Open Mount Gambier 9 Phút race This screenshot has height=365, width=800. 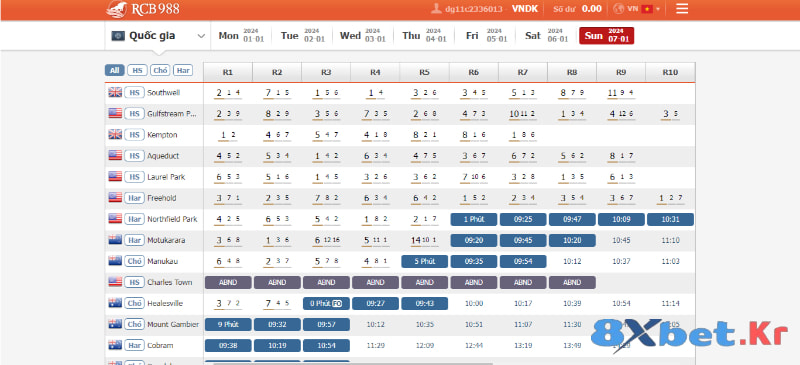(228, 324)
